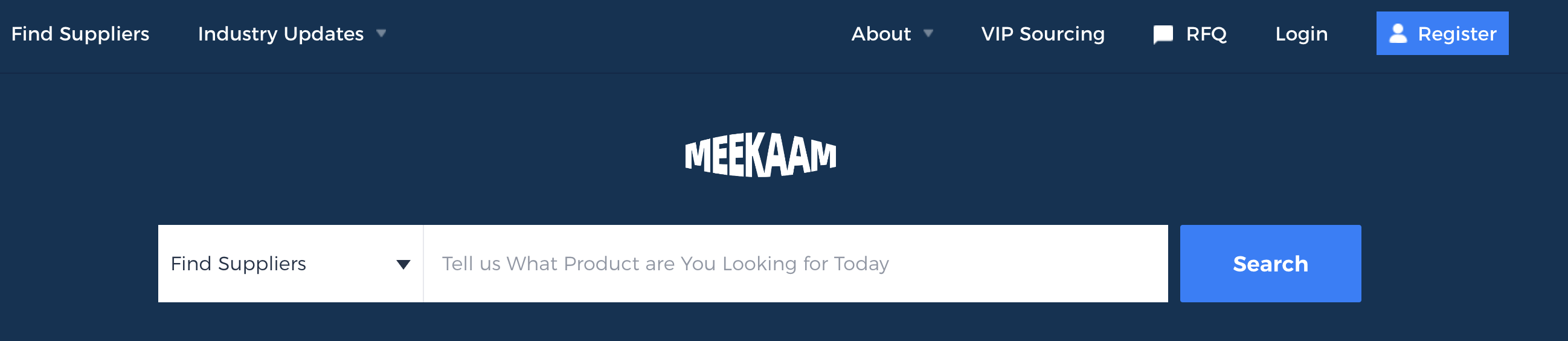Image resolution: width=1568 pixels, height=341 pixels.
Task: Click the RFQ chat bubble icon
Action: (1162, 34)
